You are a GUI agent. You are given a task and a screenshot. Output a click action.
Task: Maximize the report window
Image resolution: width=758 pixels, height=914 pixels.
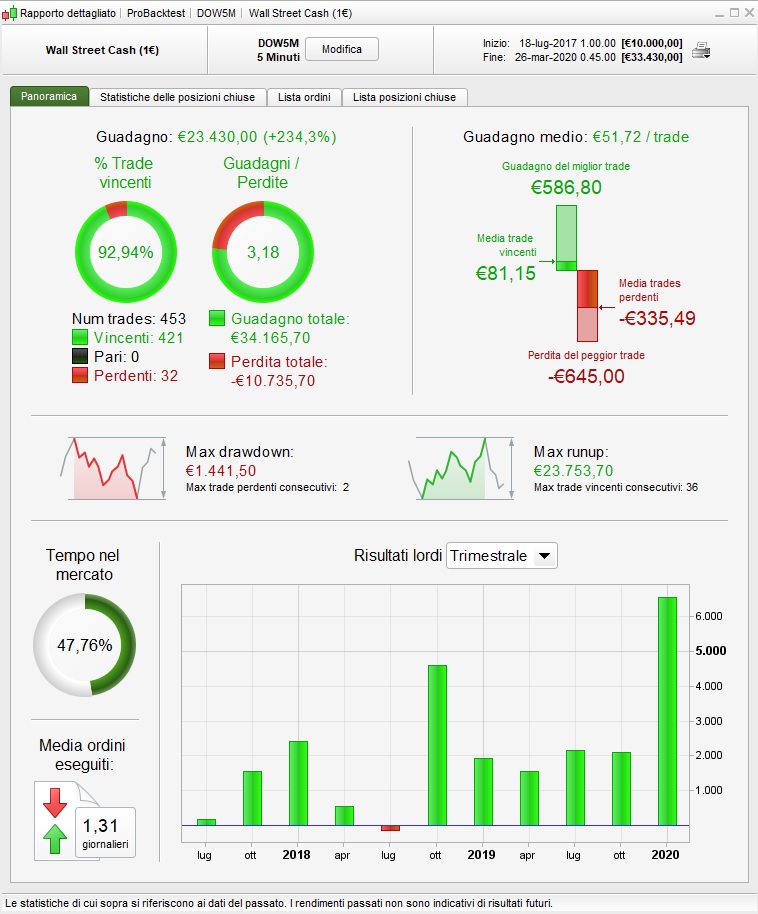pos(735,12)
